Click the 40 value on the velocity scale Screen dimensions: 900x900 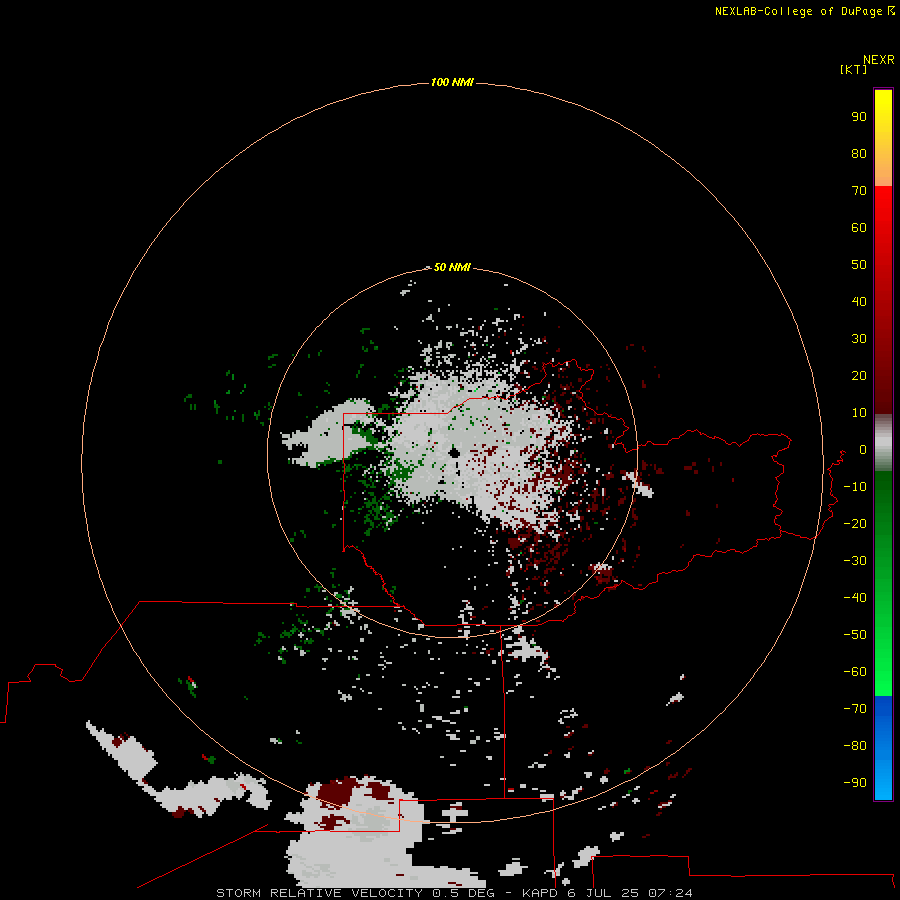click(x=859, y=302)
